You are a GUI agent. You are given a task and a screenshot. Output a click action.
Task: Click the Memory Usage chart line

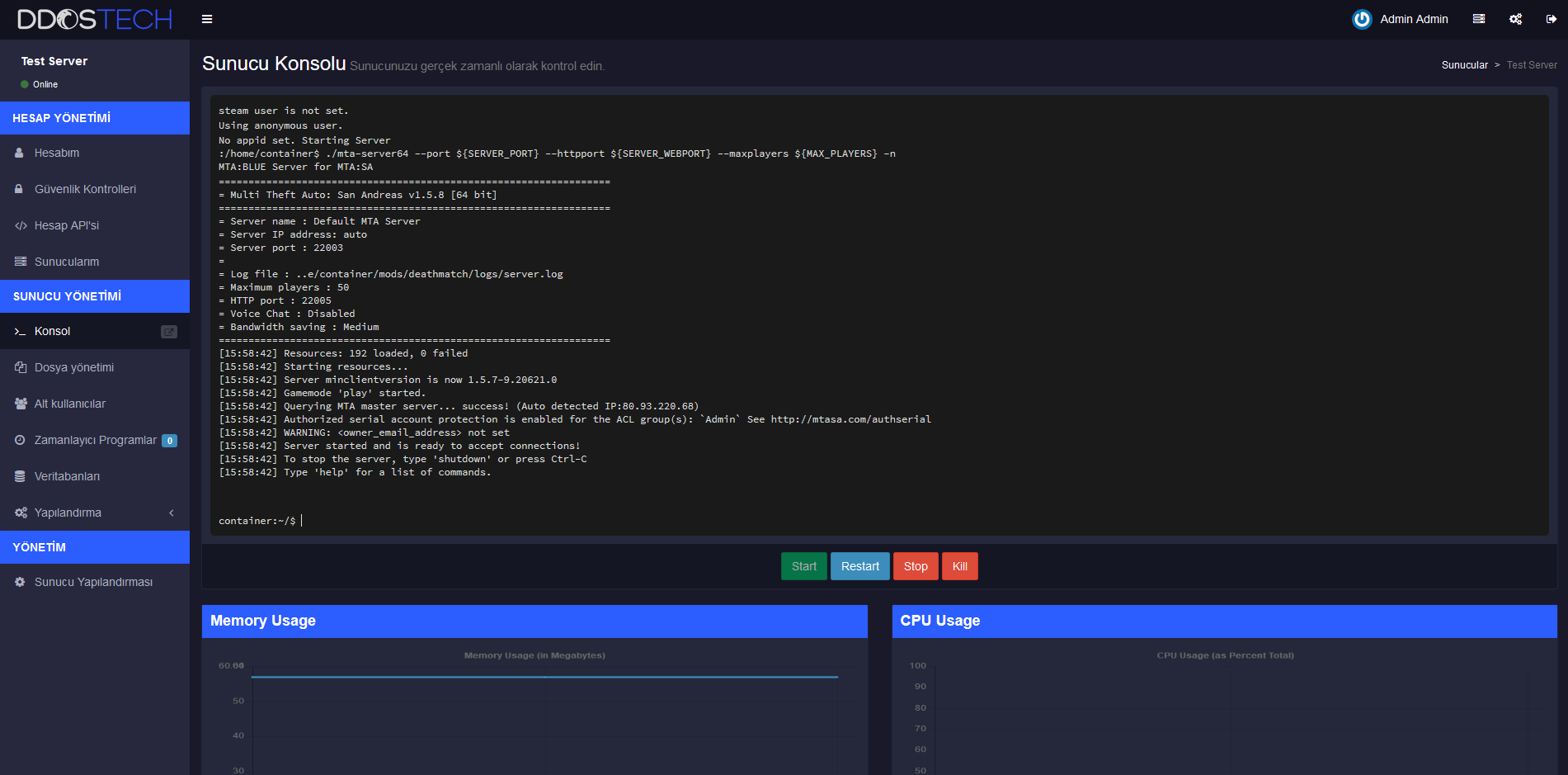click(x=544, y=677)
